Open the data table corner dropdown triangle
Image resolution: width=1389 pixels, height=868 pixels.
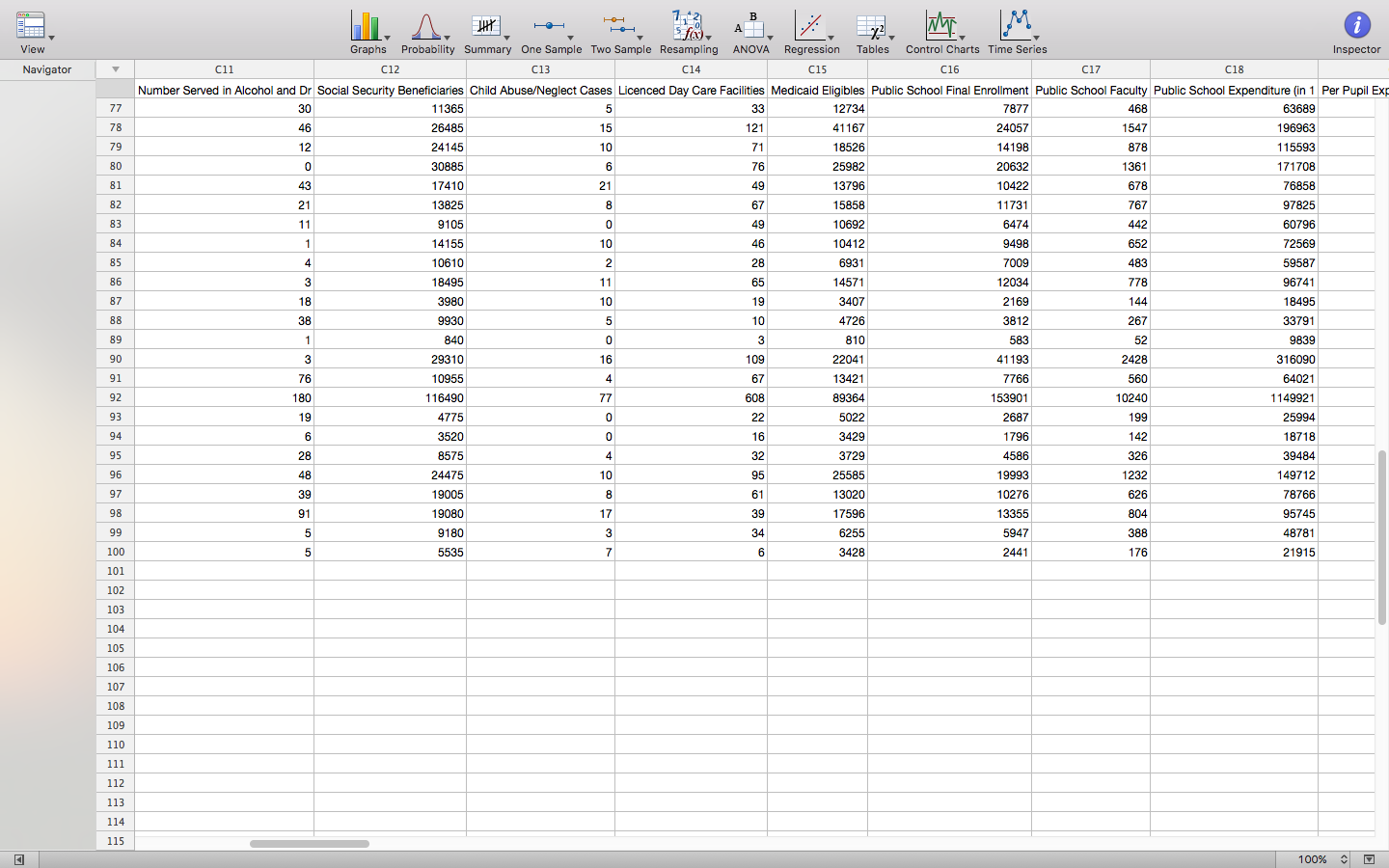[x=115, y=69]
